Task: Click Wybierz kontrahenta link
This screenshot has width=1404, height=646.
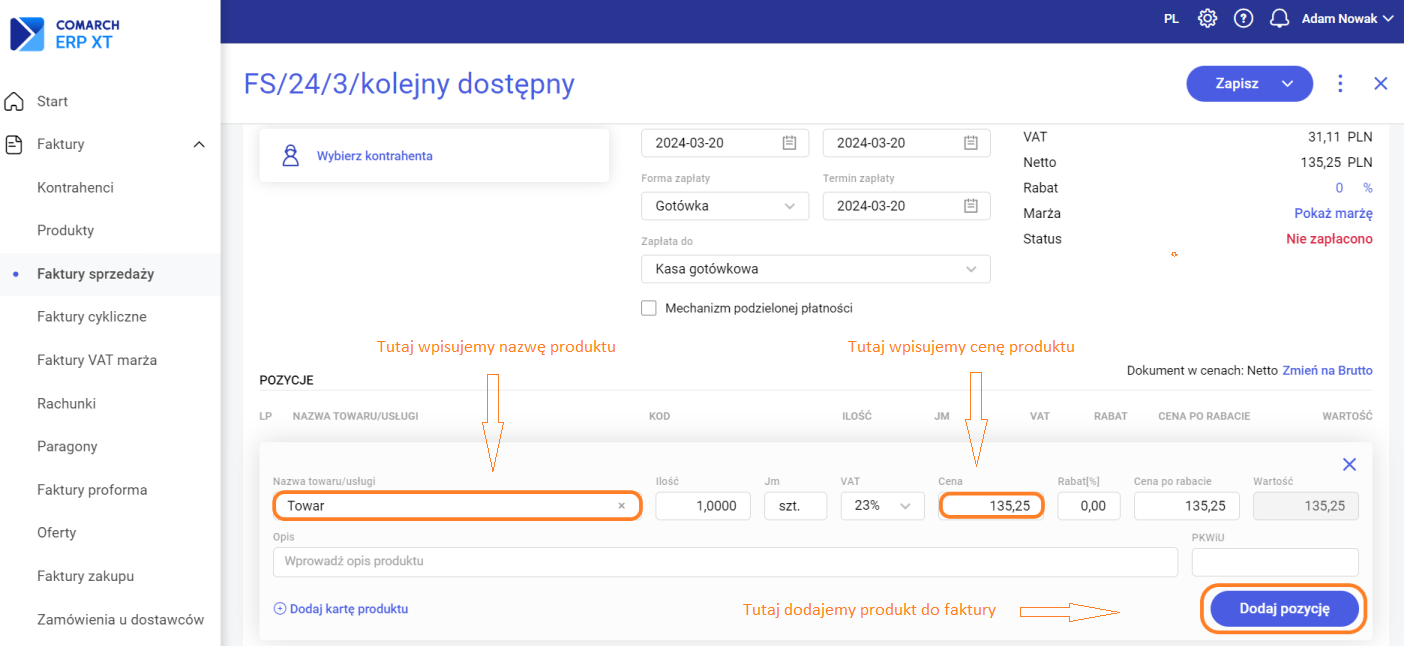Action: pyautogui.click(x=374, y=156)
